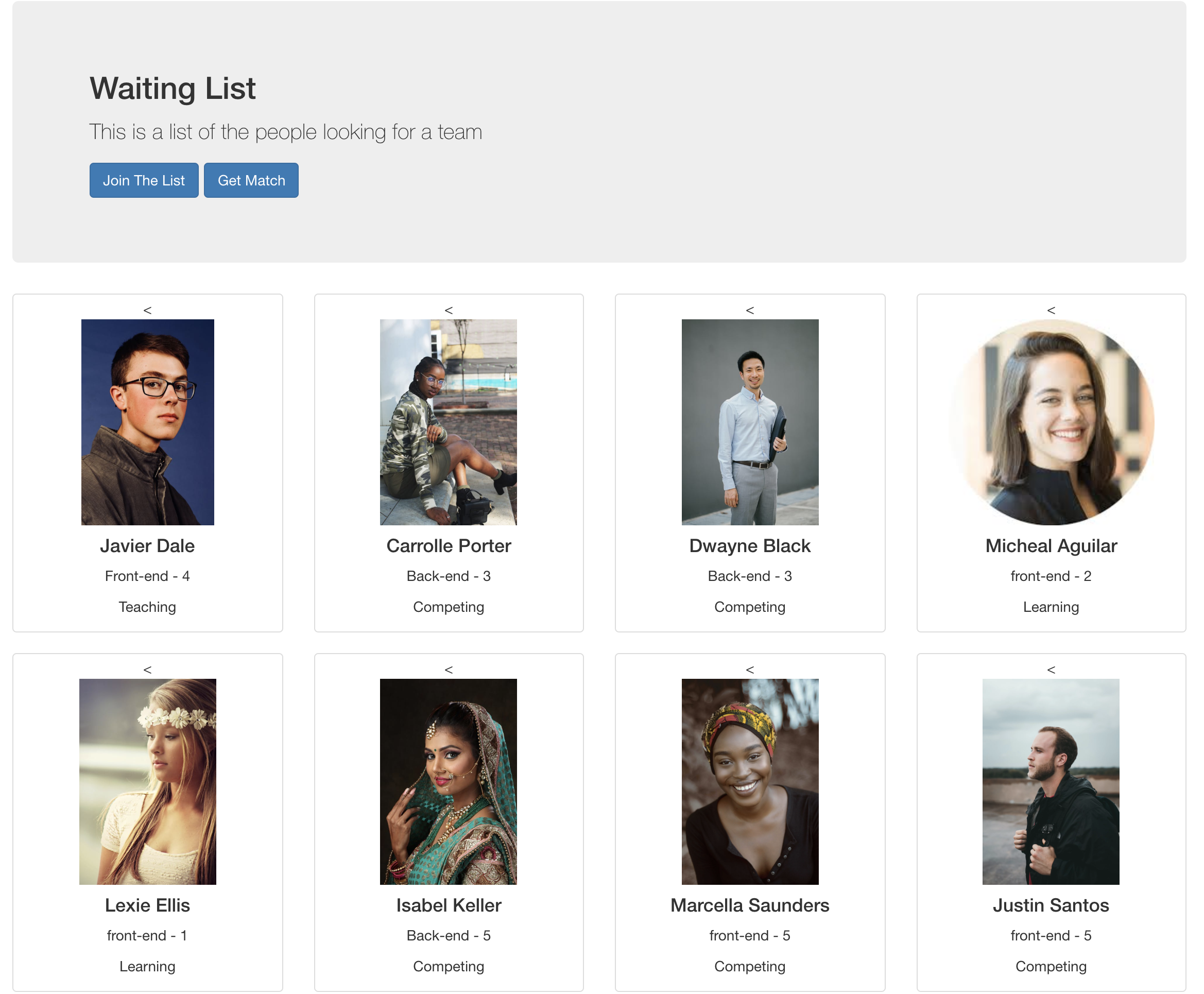This screenshot has height=994, width=1204.
Task: Click the chevron above Dwayne Black's photo
Action: pyautogui.click(x=749, y=311)
